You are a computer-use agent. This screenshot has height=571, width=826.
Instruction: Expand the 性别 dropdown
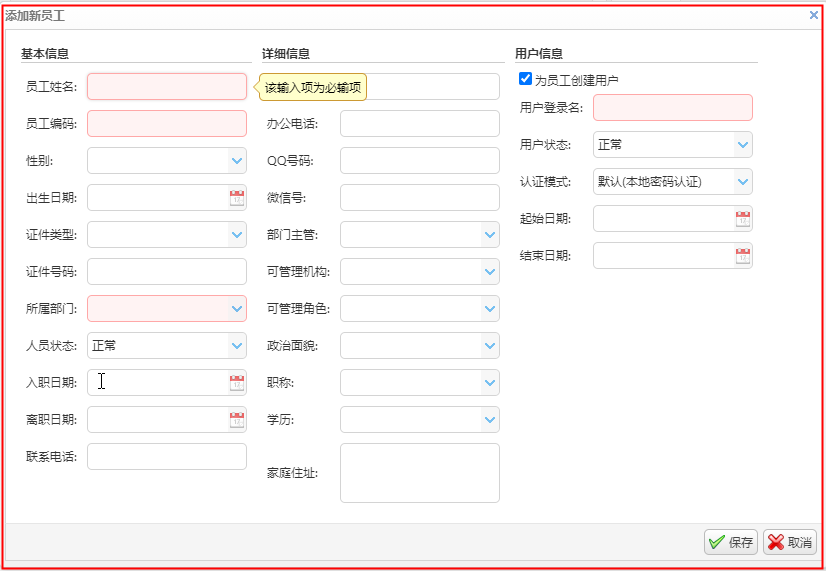tap(237, 161)
